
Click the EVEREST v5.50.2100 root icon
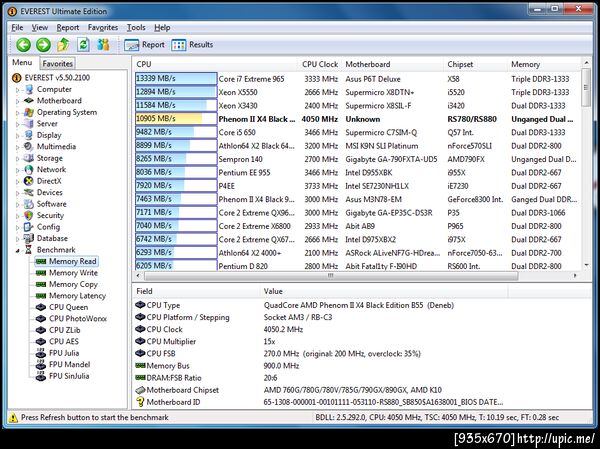[16, 78]
